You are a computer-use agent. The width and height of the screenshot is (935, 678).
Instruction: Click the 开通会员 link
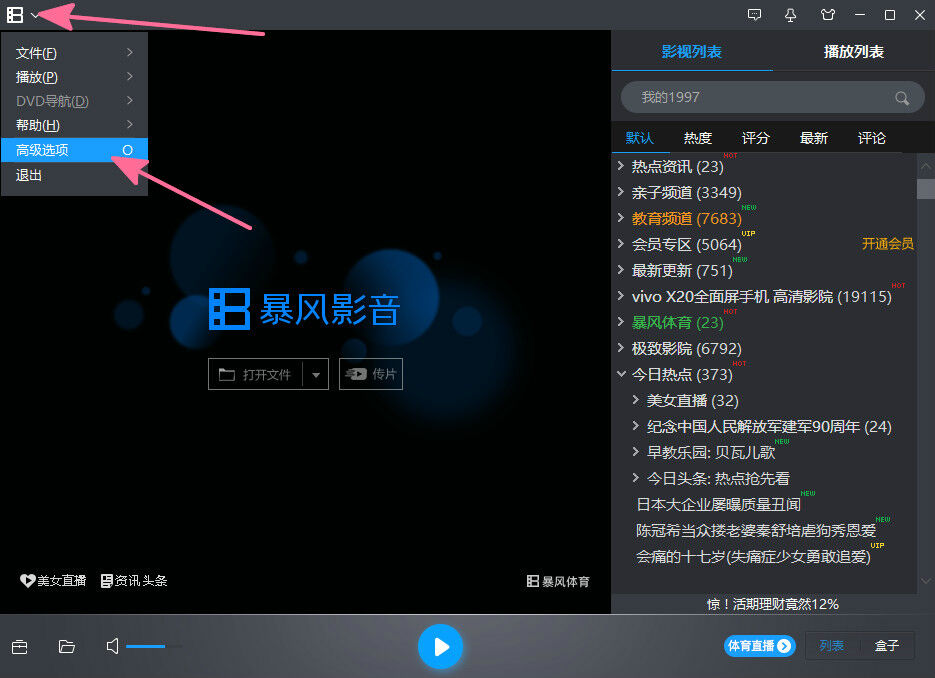886,243
